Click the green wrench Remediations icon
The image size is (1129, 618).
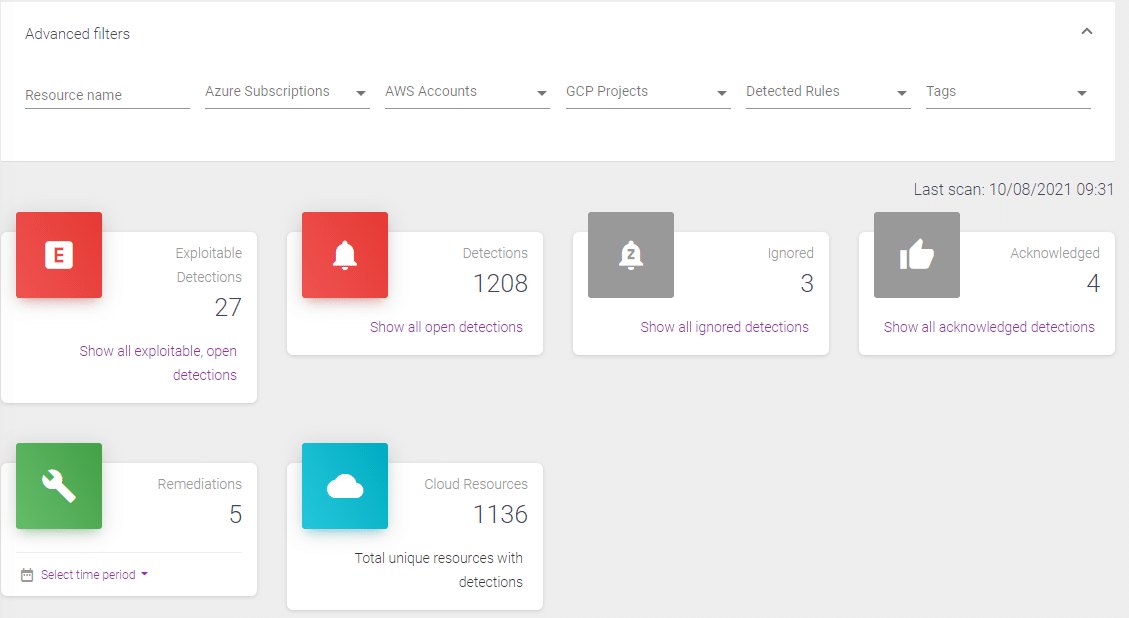58,486
